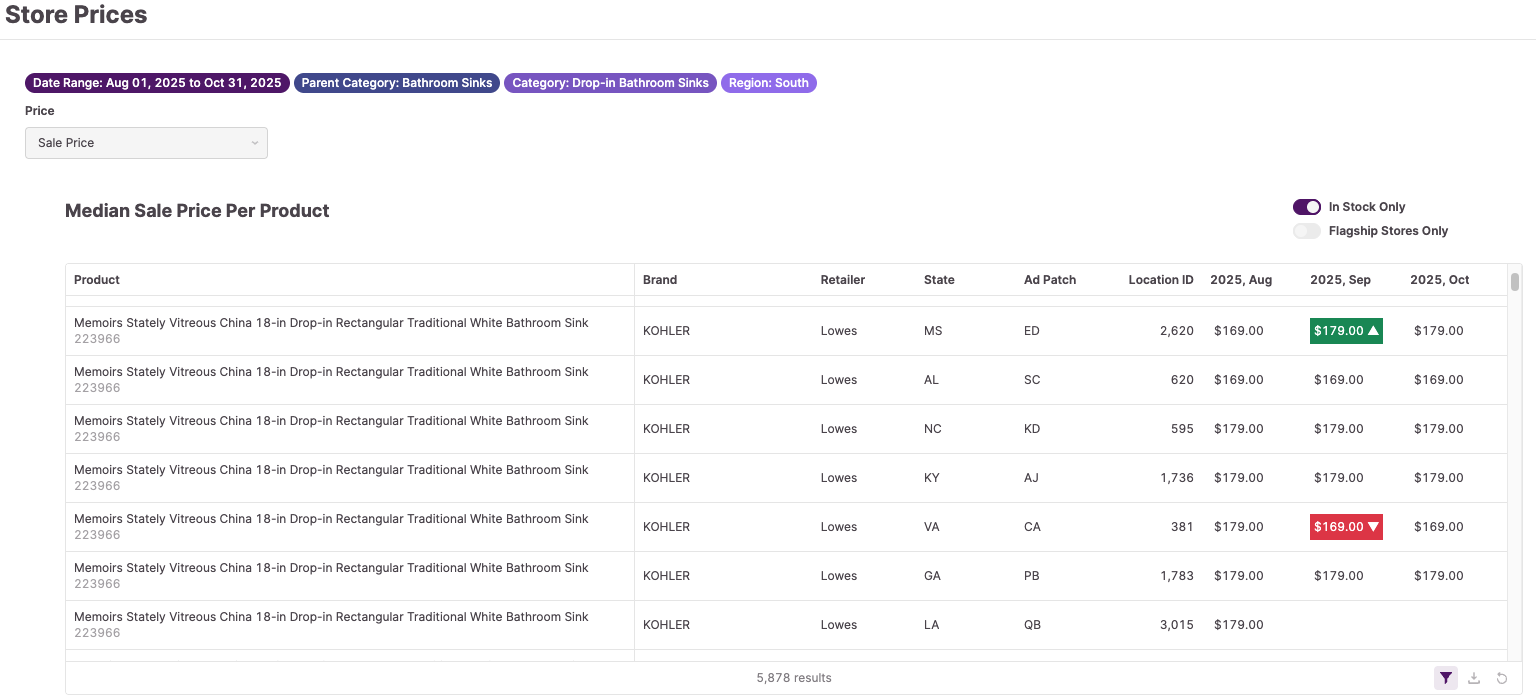
Task: Click the Parent Category: Bathroom Sinks chip
Action: 397,83
